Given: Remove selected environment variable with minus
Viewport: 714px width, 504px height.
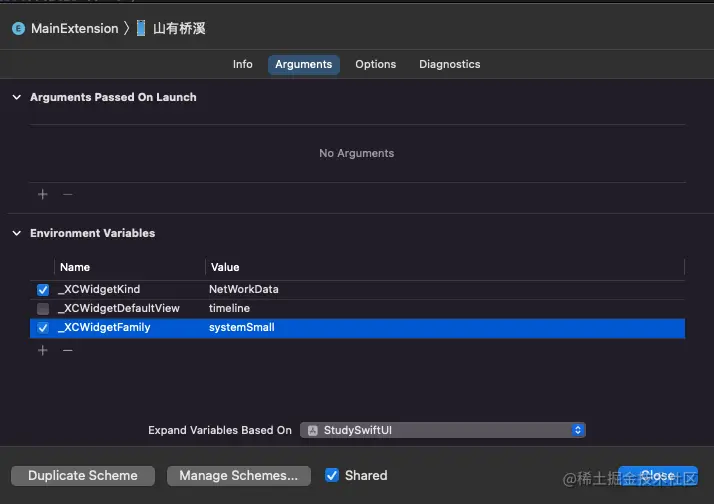Looking at the screenshot, I should (68, 350).
